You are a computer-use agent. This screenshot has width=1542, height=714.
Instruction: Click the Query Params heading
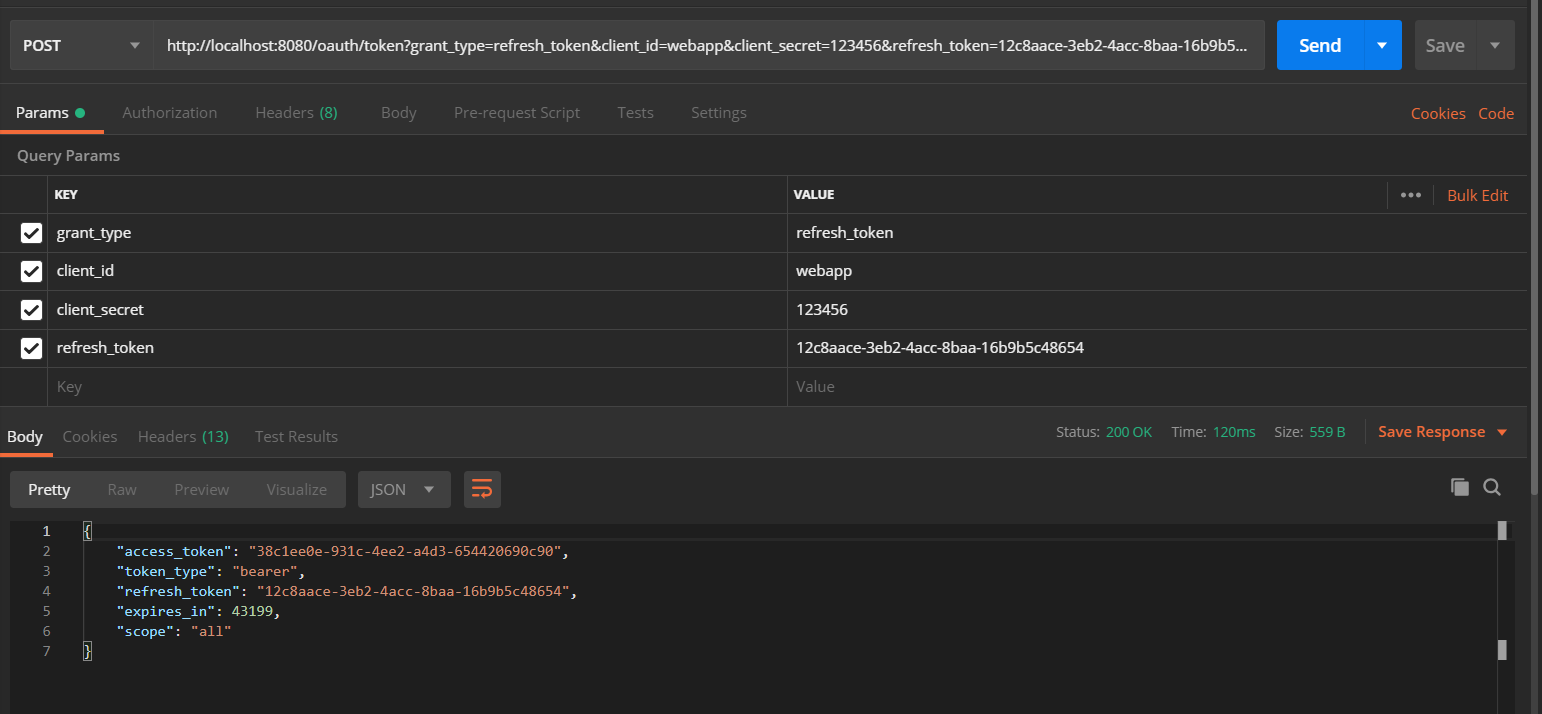[68, 156]
